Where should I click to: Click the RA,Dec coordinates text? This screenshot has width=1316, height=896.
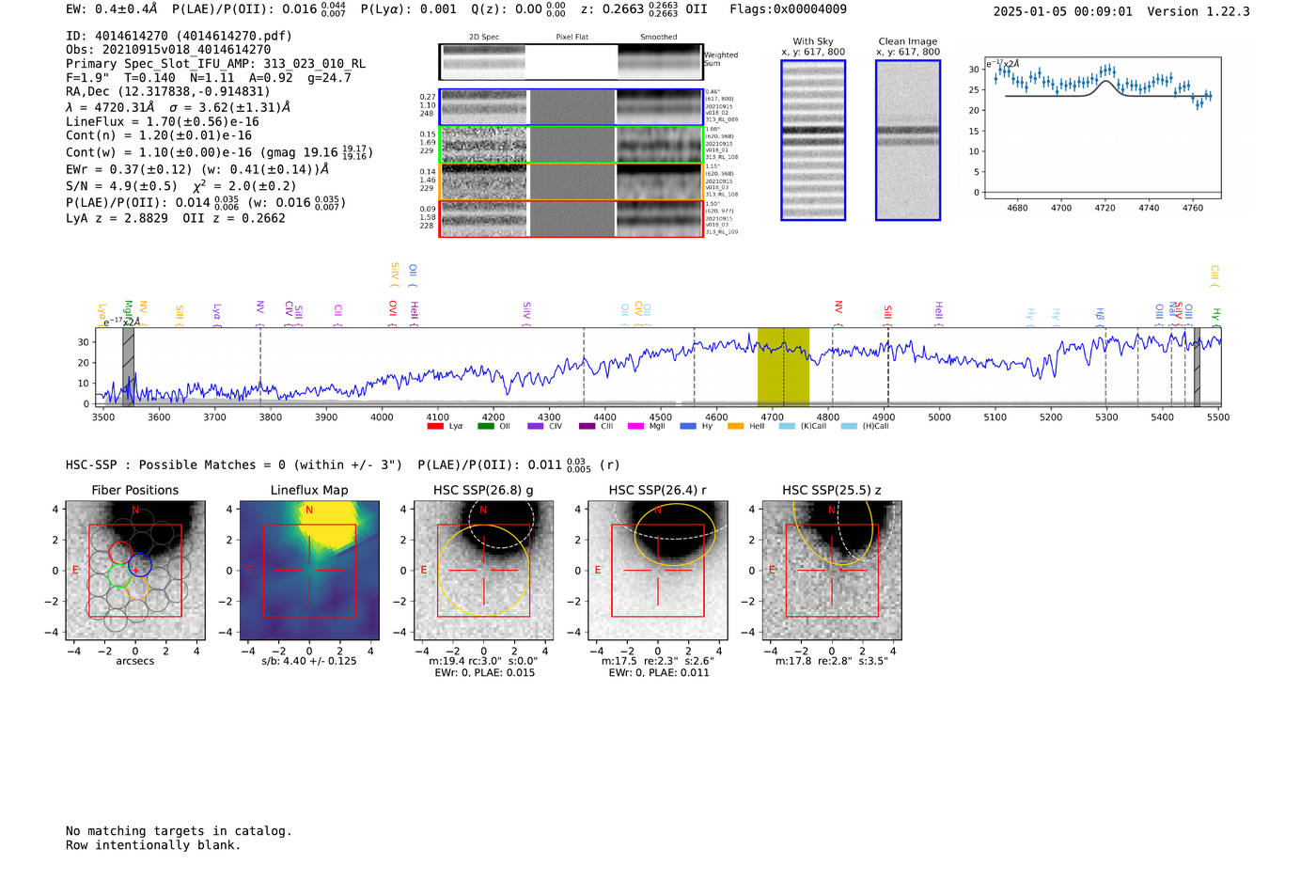168,91
